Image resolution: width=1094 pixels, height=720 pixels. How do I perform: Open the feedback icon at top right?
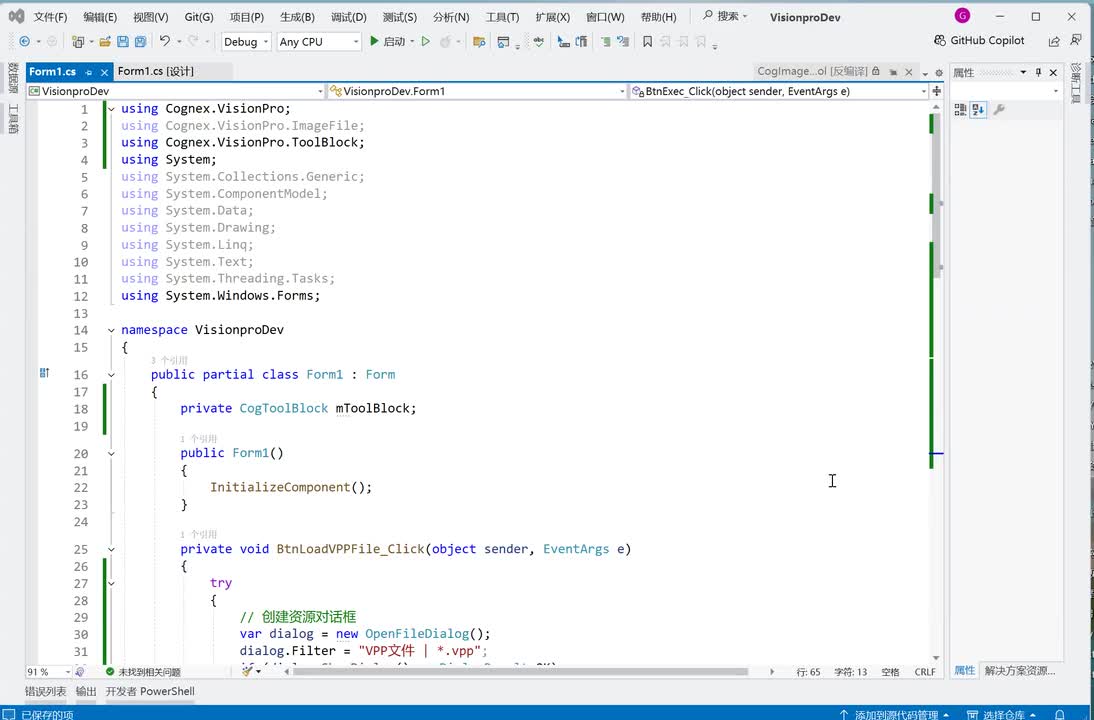point(1076,40)
